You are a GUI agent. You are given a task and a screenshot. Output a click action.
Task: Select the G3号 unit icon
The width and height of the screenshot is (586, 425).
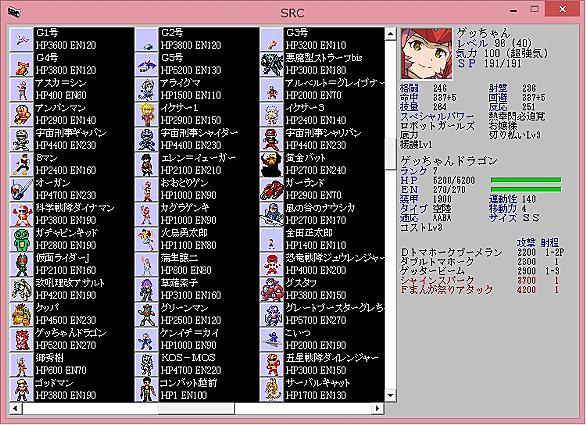pyautogui.click(x=271, y=39)
